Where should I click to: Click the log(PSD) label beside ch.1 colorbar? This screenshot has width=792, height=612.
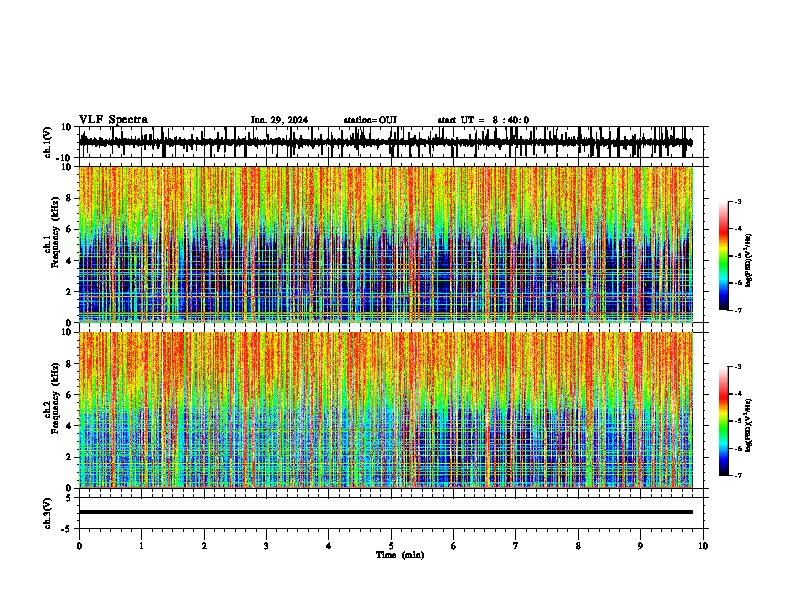click(749, 261)
